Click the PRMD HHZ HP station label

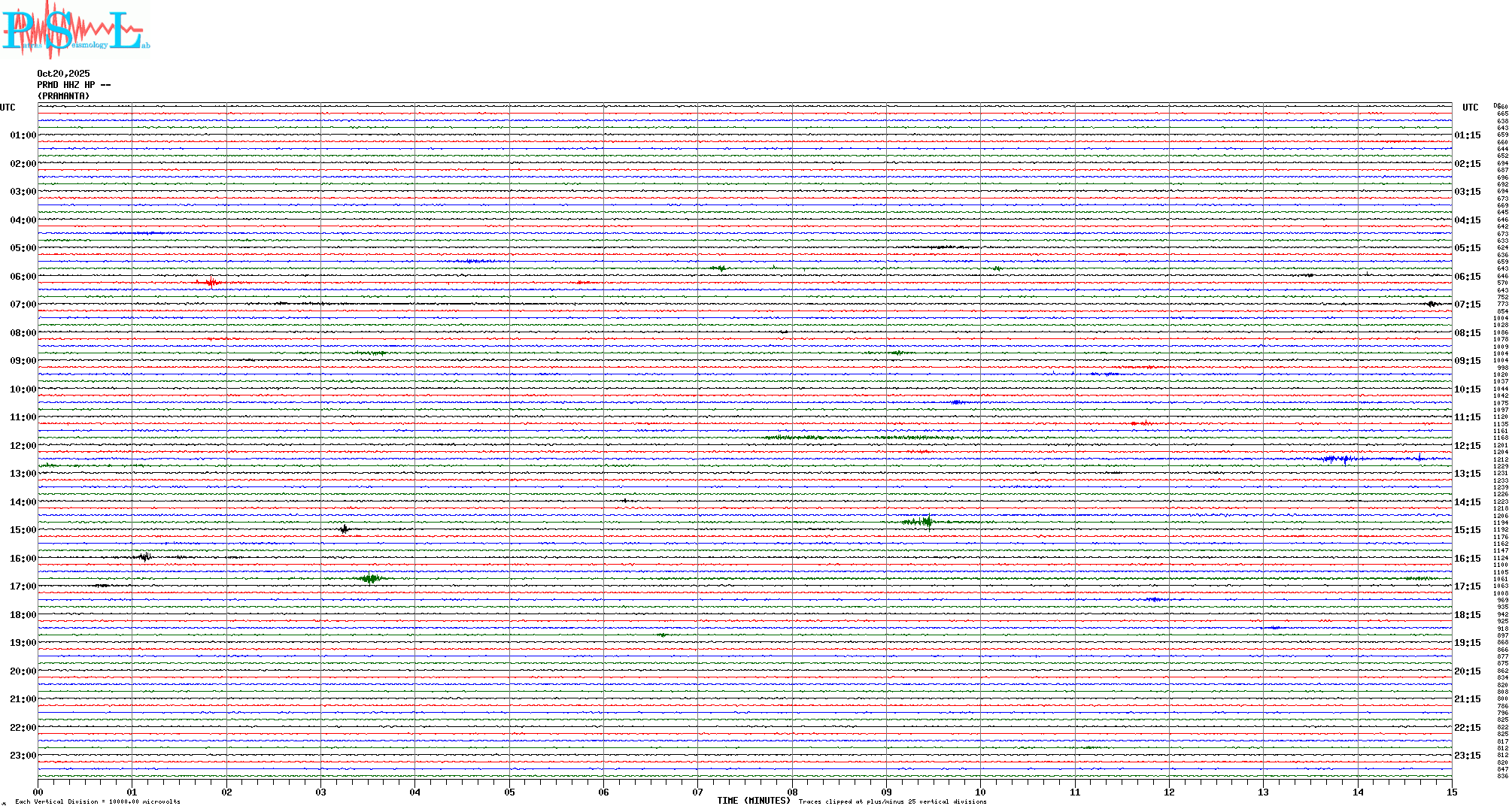click(74, 85)
